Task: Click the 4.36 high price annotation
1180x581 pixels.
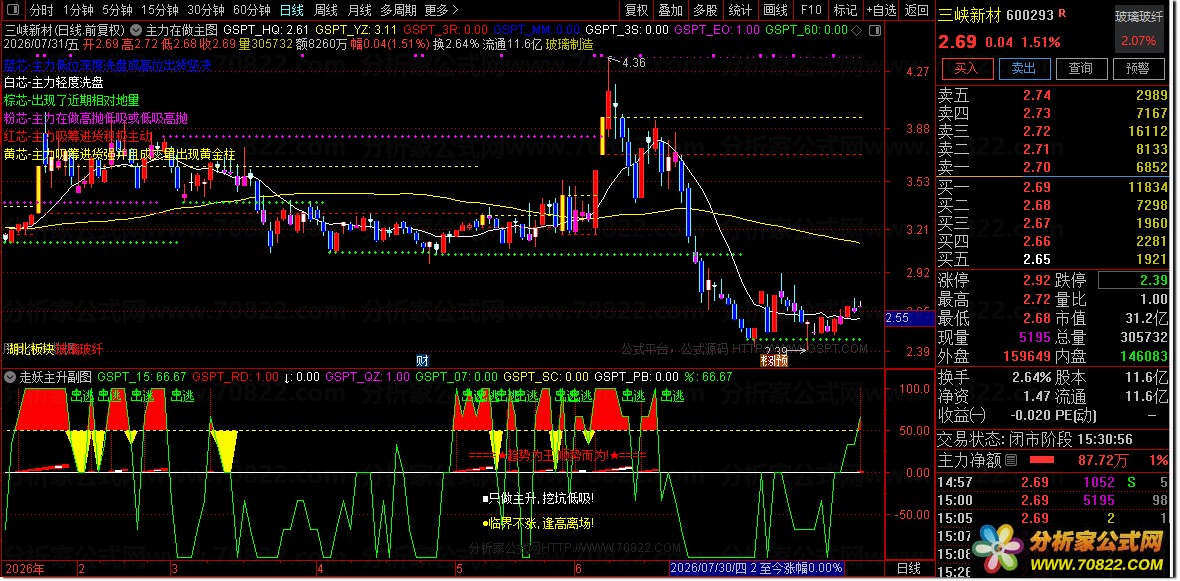Action: (x=636, y=63)
